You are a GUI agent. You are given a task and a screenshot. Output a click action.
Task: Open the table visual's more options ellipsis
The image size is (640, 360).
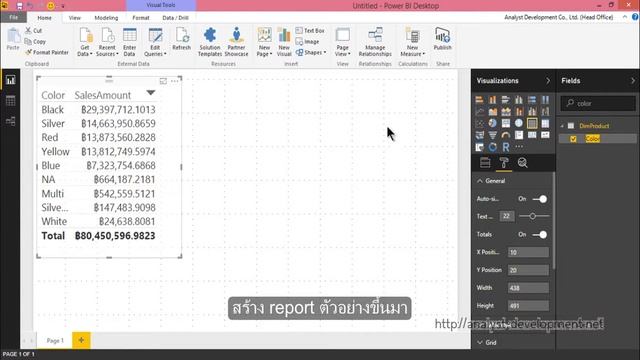[175, 81]
